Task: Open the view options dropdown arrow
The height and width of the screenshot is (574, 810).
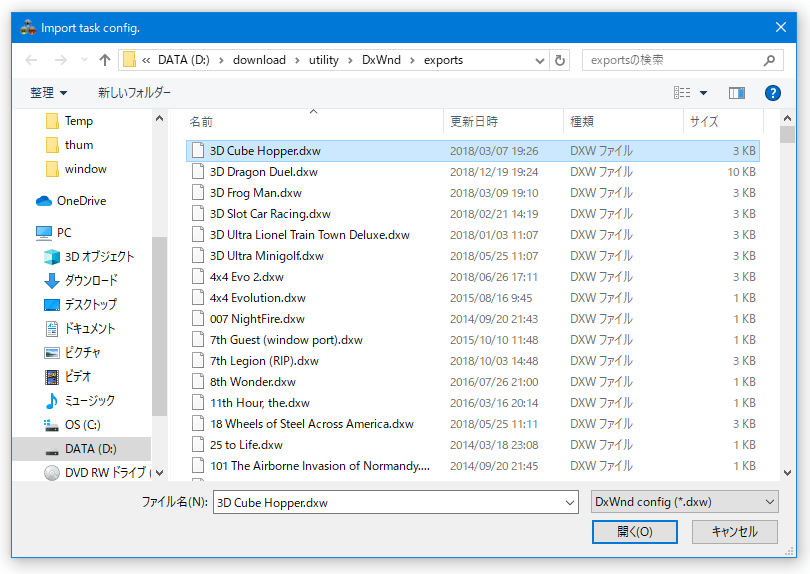Action: coord(703,93)
